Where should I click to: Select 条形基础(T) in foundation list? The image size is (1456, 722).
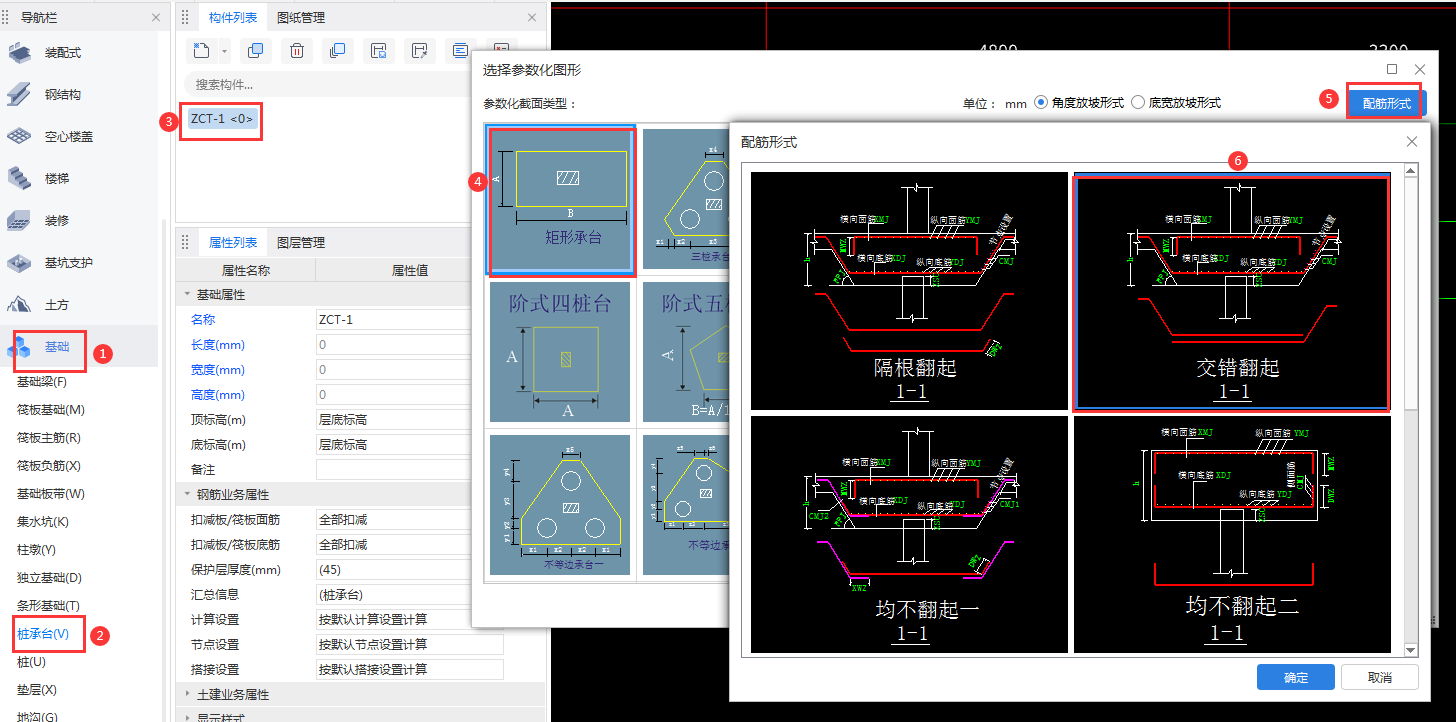point(48,606)
